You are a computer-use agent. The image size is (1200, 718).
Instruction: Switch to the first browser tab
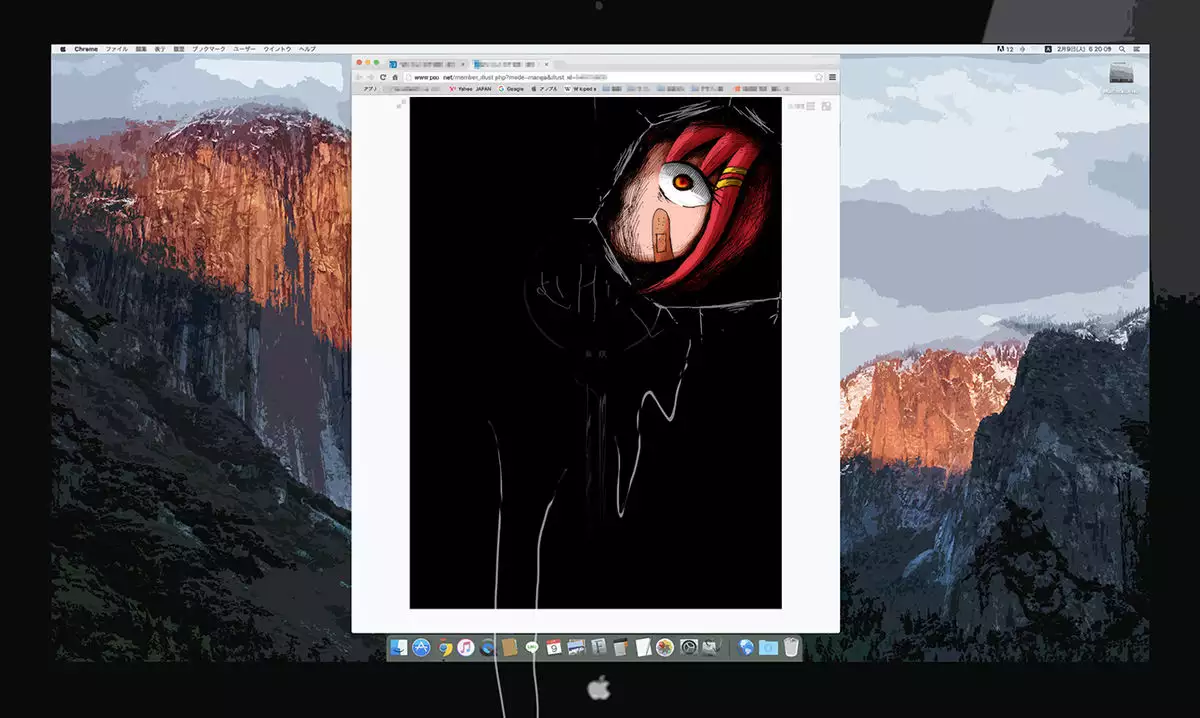pyautogui.click(x=425, y=64)
